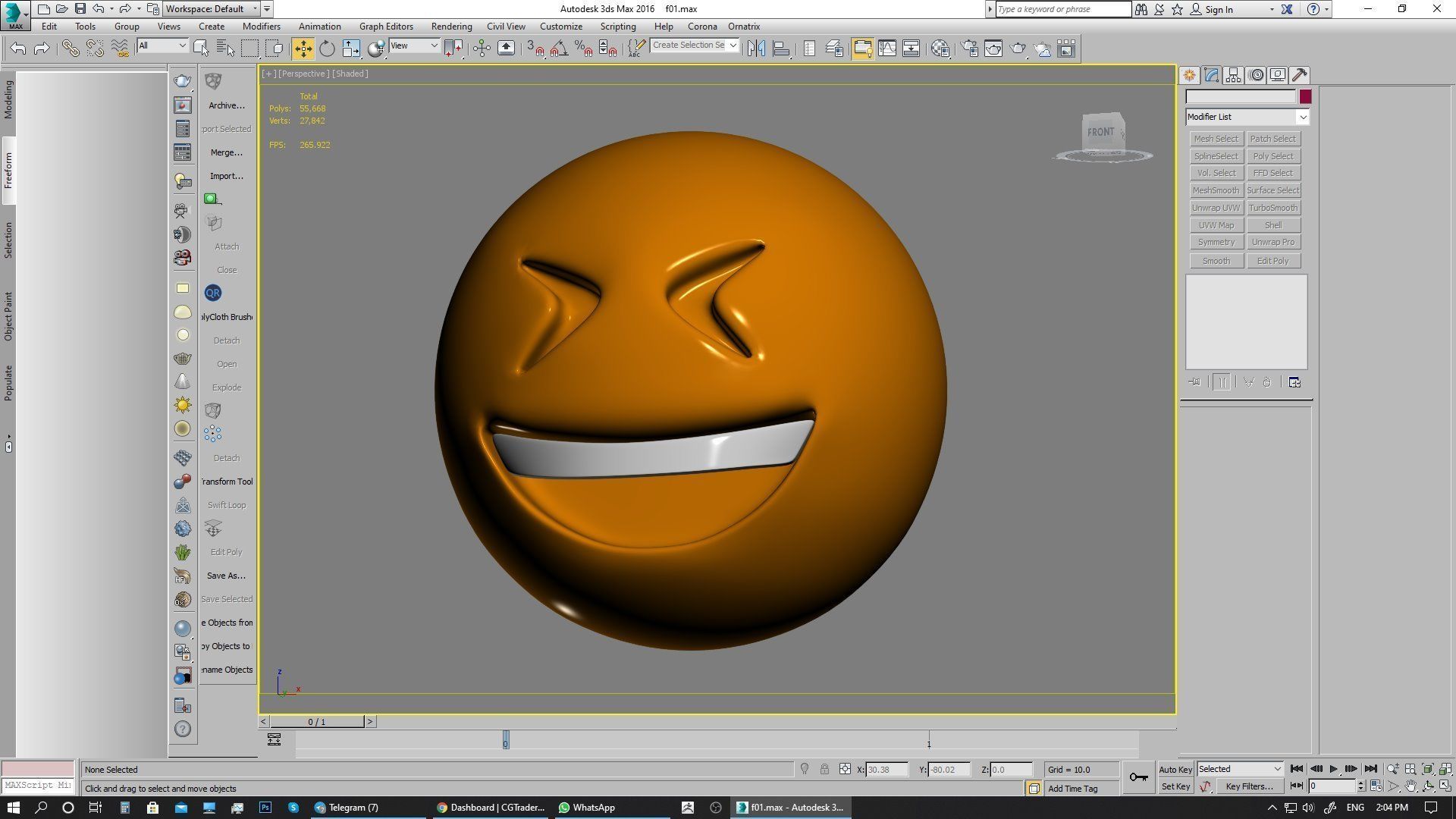The width and height of the screenshot is (1456, 819).
Task: Open Select by Name list icon
Action: click(225, 49)
